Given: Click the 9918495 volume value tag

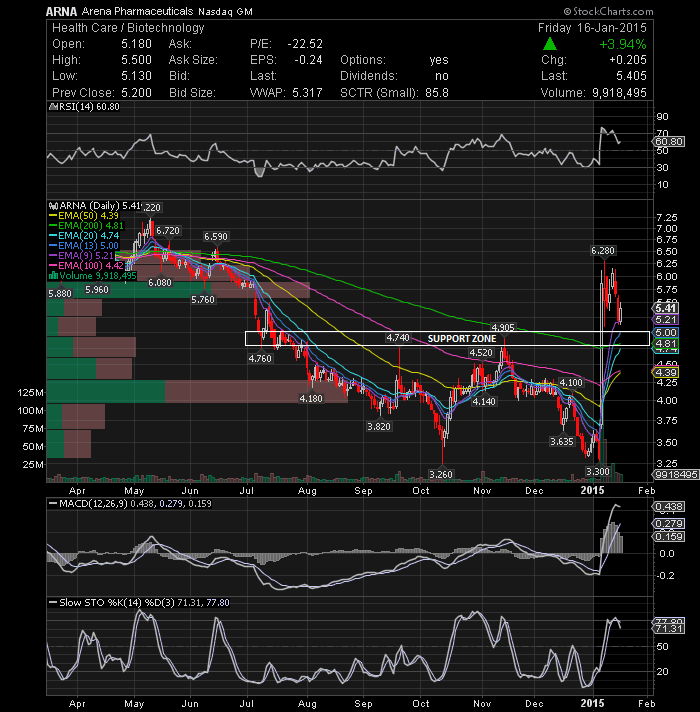Looking at the screenshot, I should 676,475.
